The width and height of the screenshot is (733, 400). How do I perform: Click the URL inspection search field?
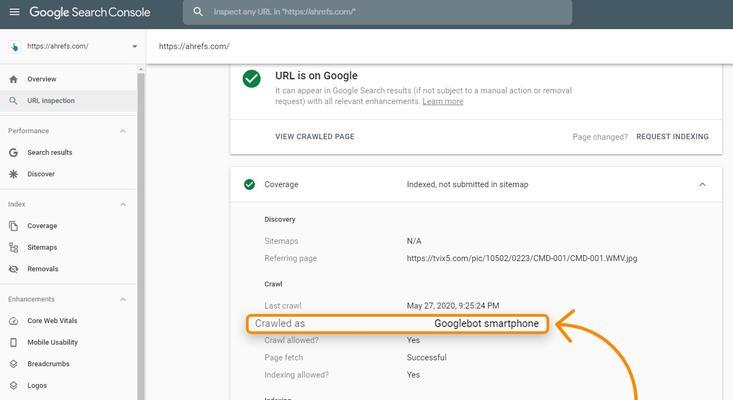coord(377,12)
